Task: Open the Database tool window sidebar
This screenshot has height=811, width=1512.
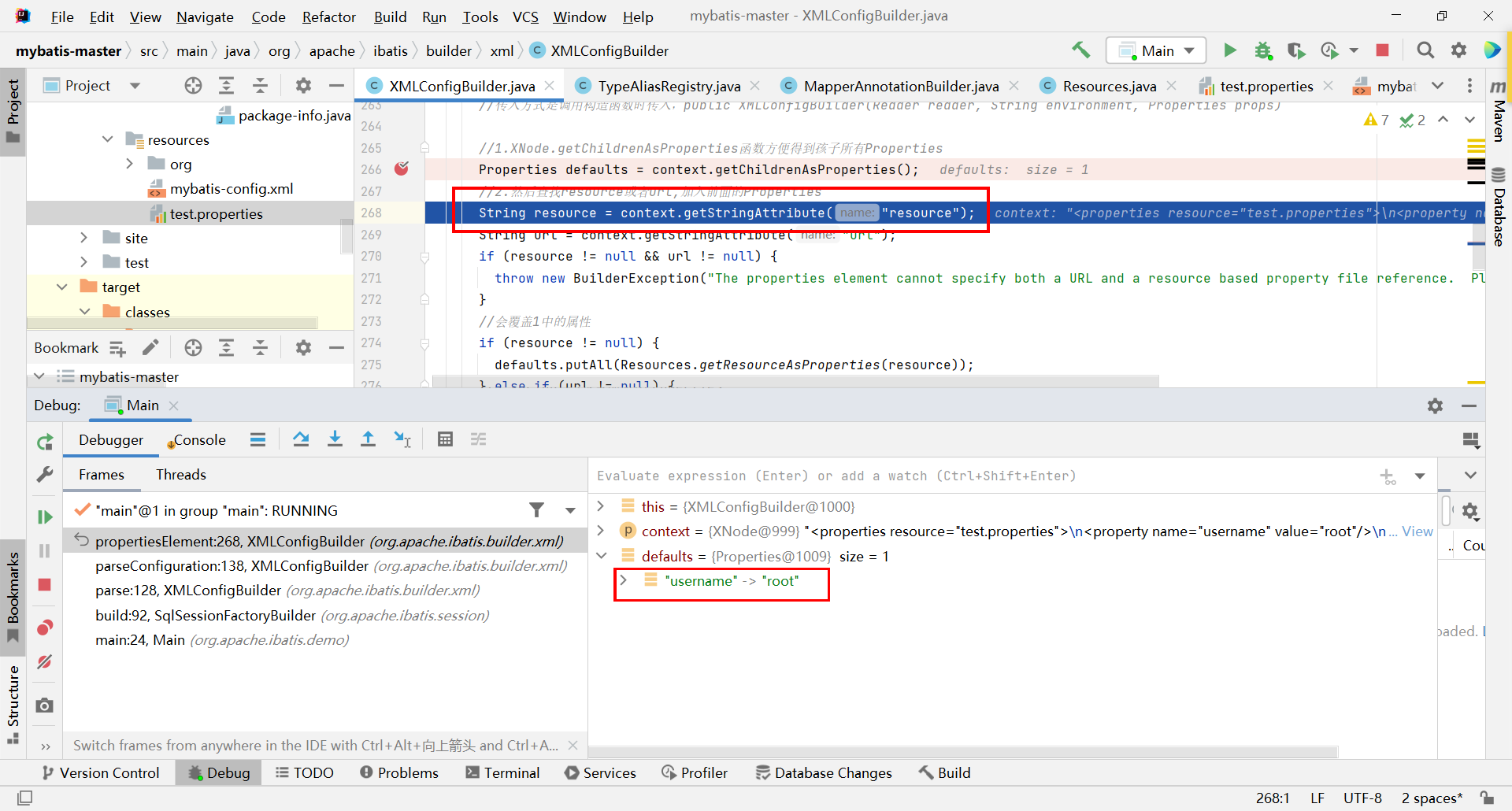Action: [x=1499, y=207]
